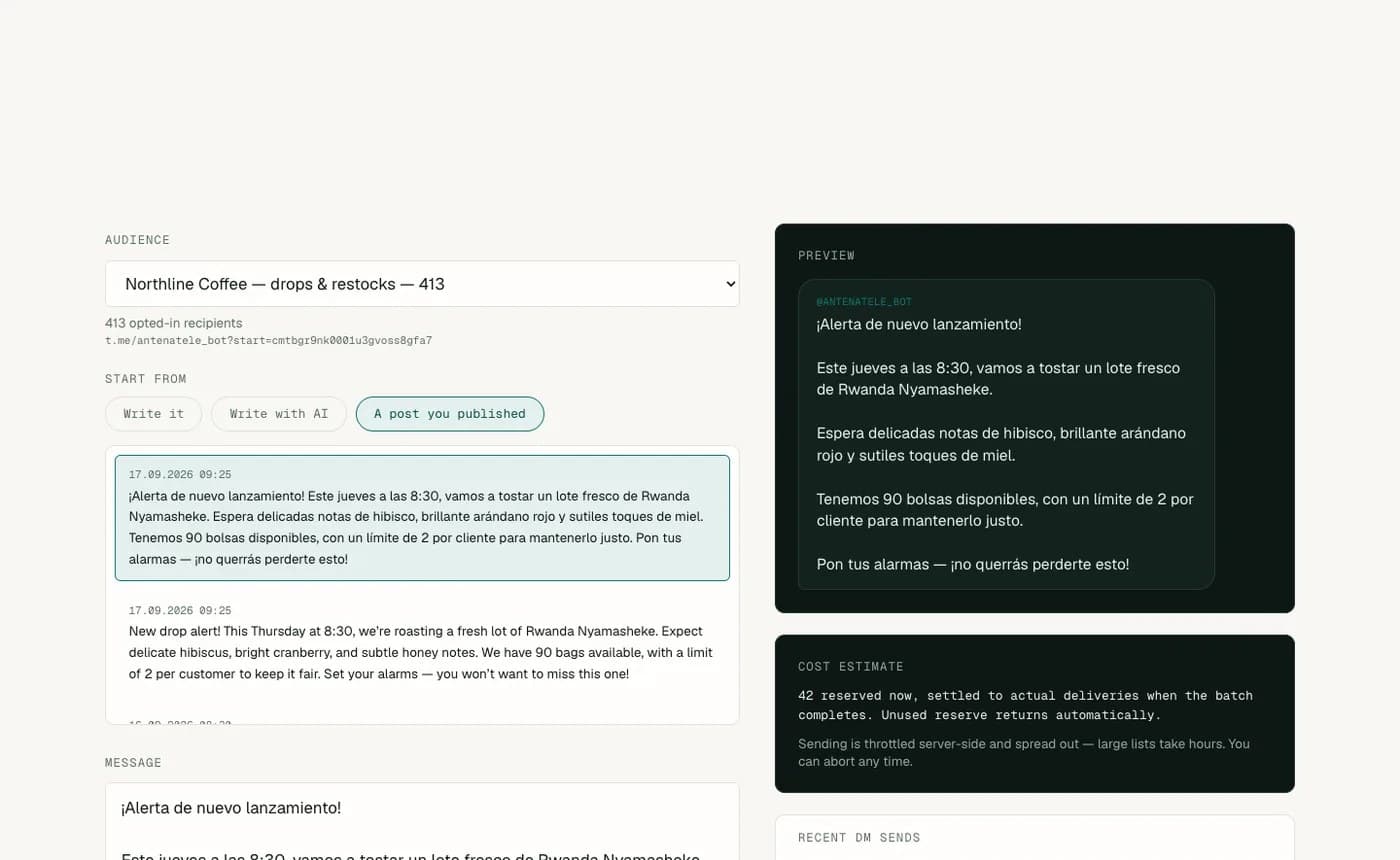
Task: Click the "42 reserved now" cost text
Action: click(x=1025, y=705)
